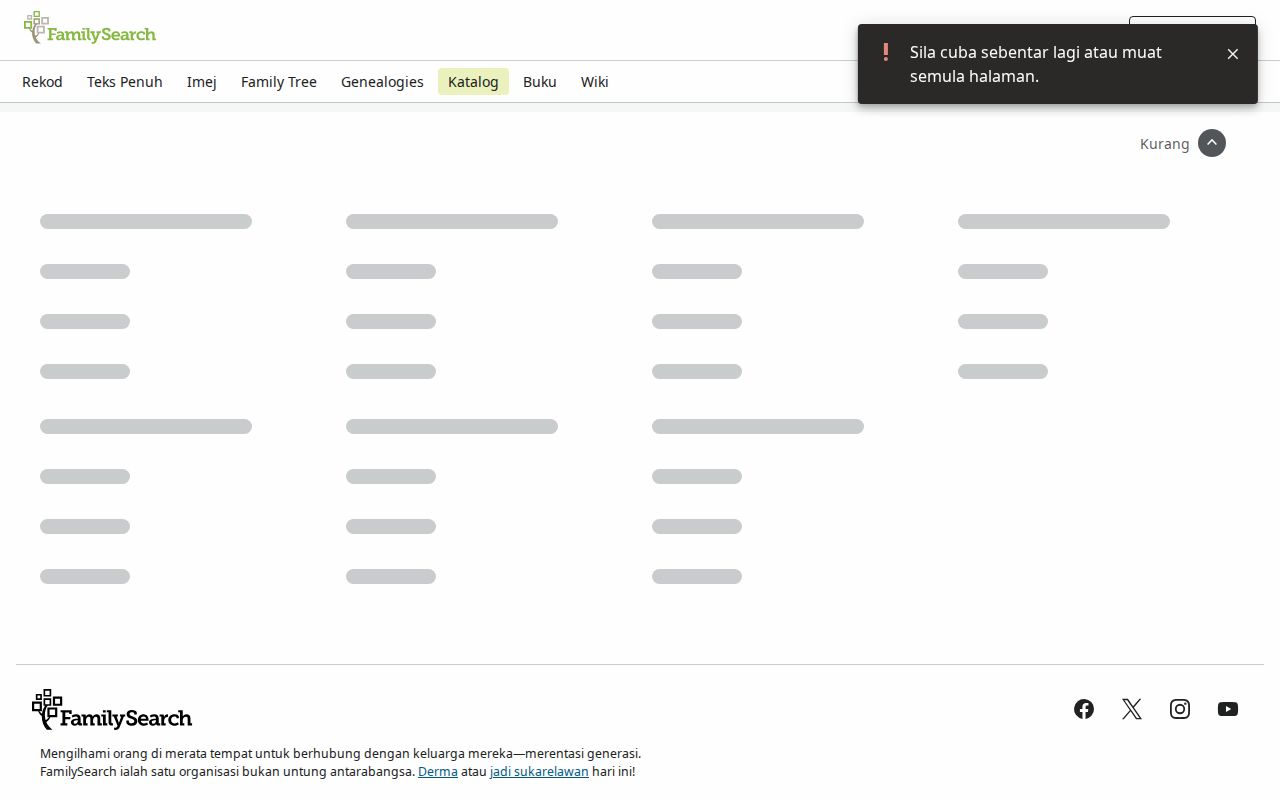Go to the Imej tab
The image size is (1280, 800).
[x=202, y=82]
